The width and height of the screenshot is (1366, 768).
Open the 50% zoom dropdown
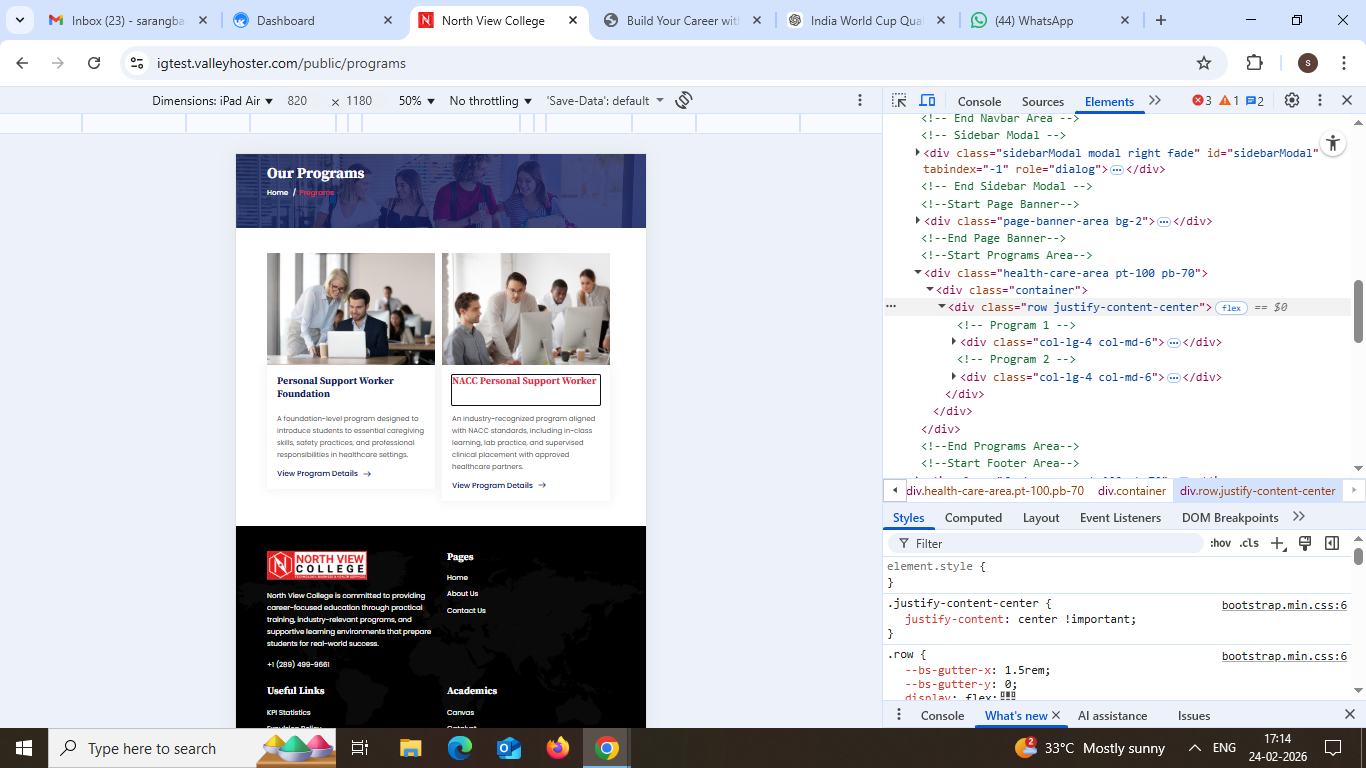click(x=416, y=101)
